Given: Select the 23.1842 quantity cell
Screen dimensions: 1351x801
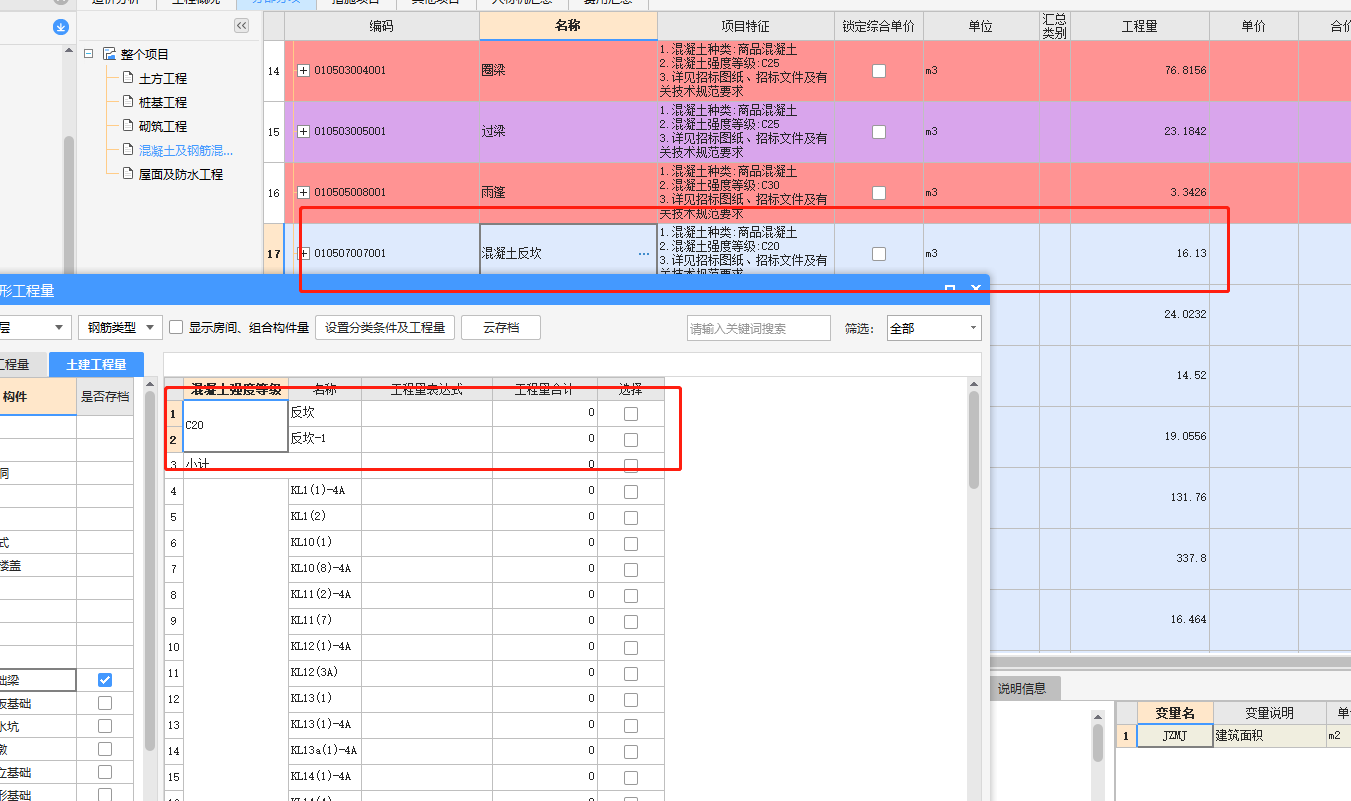Looking at the screenshot, I should click(x=1140, y=132).
